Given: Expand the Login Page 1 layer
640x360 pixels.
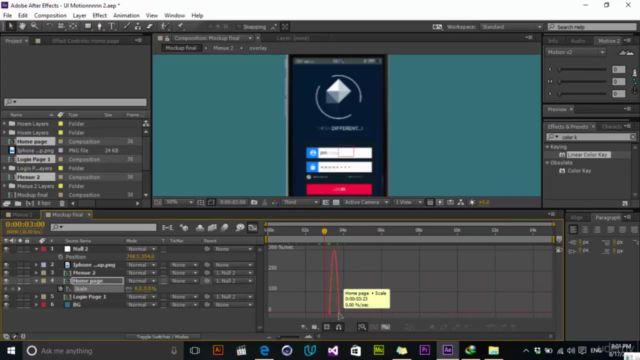Looking at the screenshot, I should (x=36, y=297).
